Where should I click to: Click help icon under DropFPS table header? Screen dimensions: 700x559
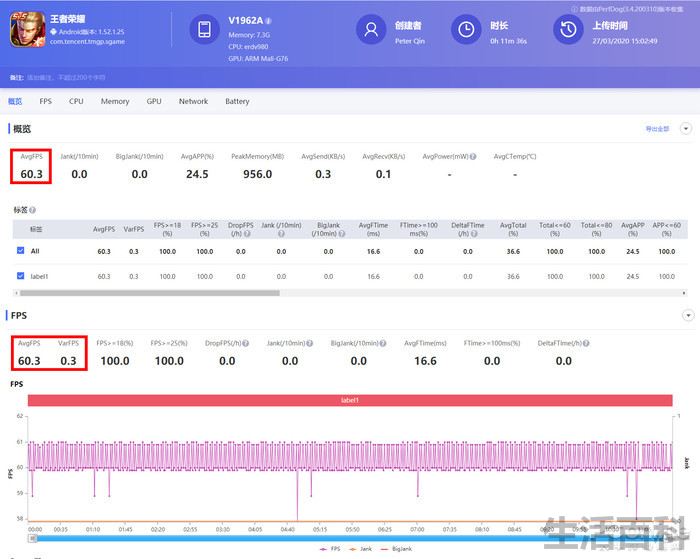[x=247, y=234]
